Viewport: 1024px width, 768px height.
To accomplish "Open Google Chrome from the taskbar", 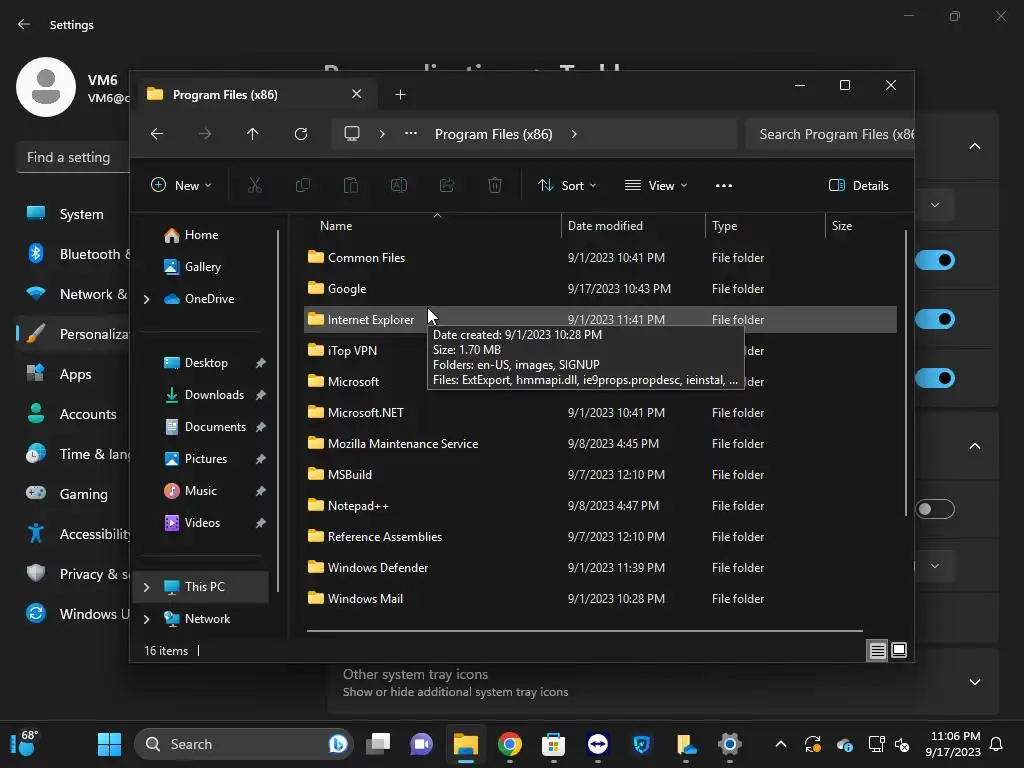I will coord(510,744).
